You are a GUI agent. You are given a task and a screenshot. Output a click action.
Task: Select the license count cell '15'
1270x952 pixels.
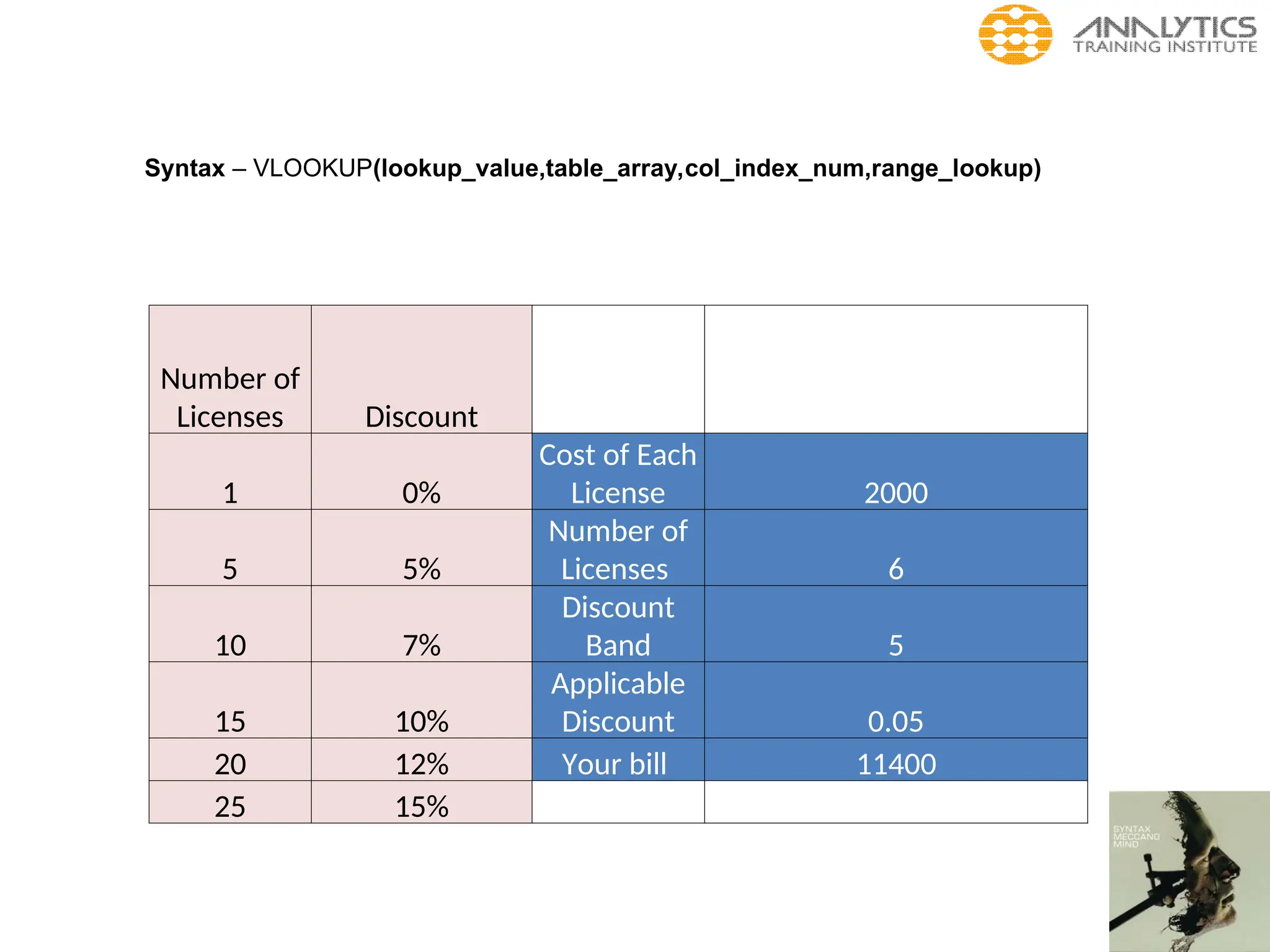pos(230,700)
